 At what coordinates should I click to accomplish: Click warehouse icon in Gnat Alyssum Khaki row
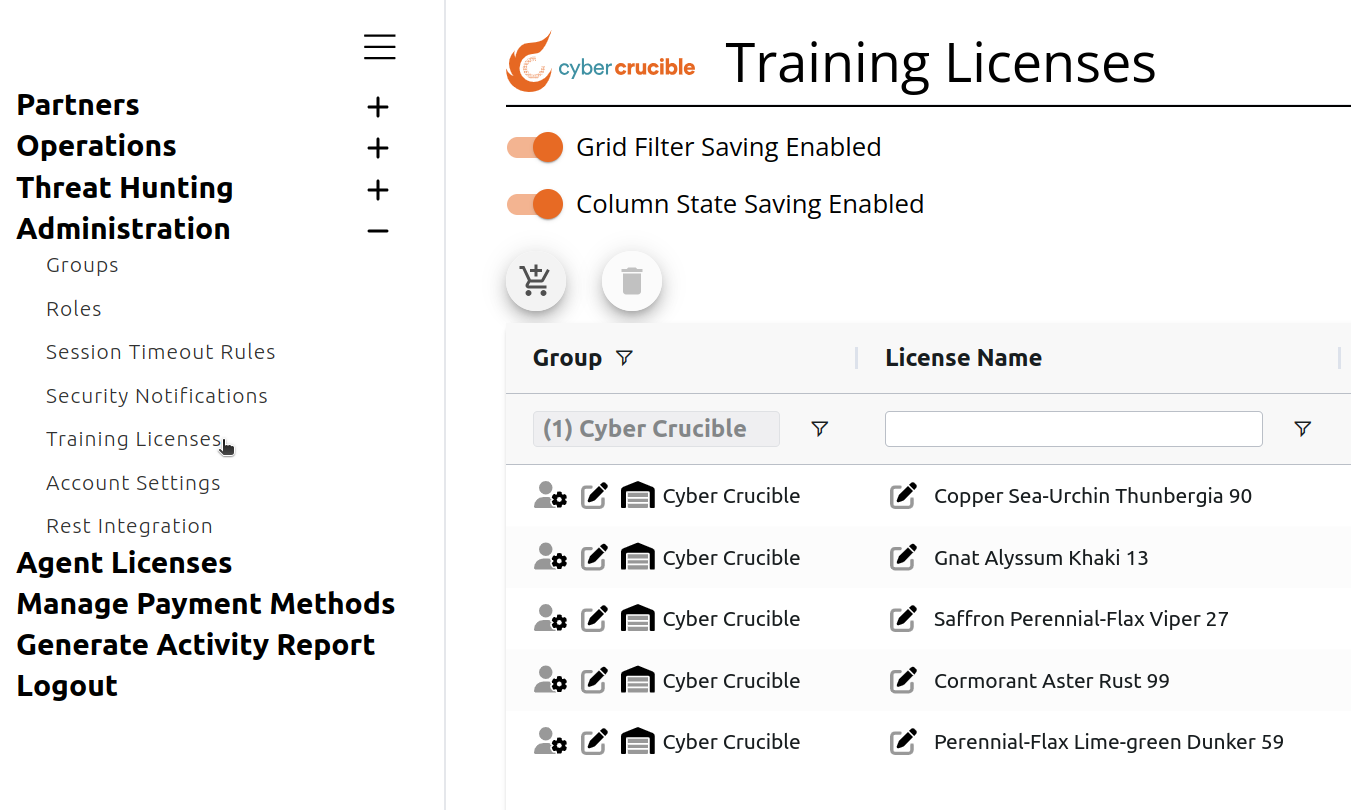(x=638, y=558)
